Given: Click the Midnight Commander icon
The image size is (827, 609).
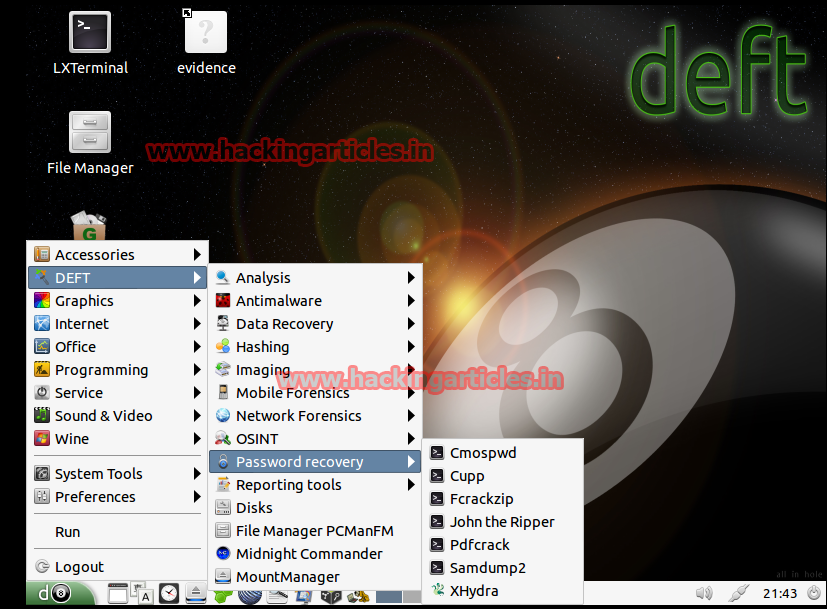Looking at the screenshot, I should click(x=223, y=554).
